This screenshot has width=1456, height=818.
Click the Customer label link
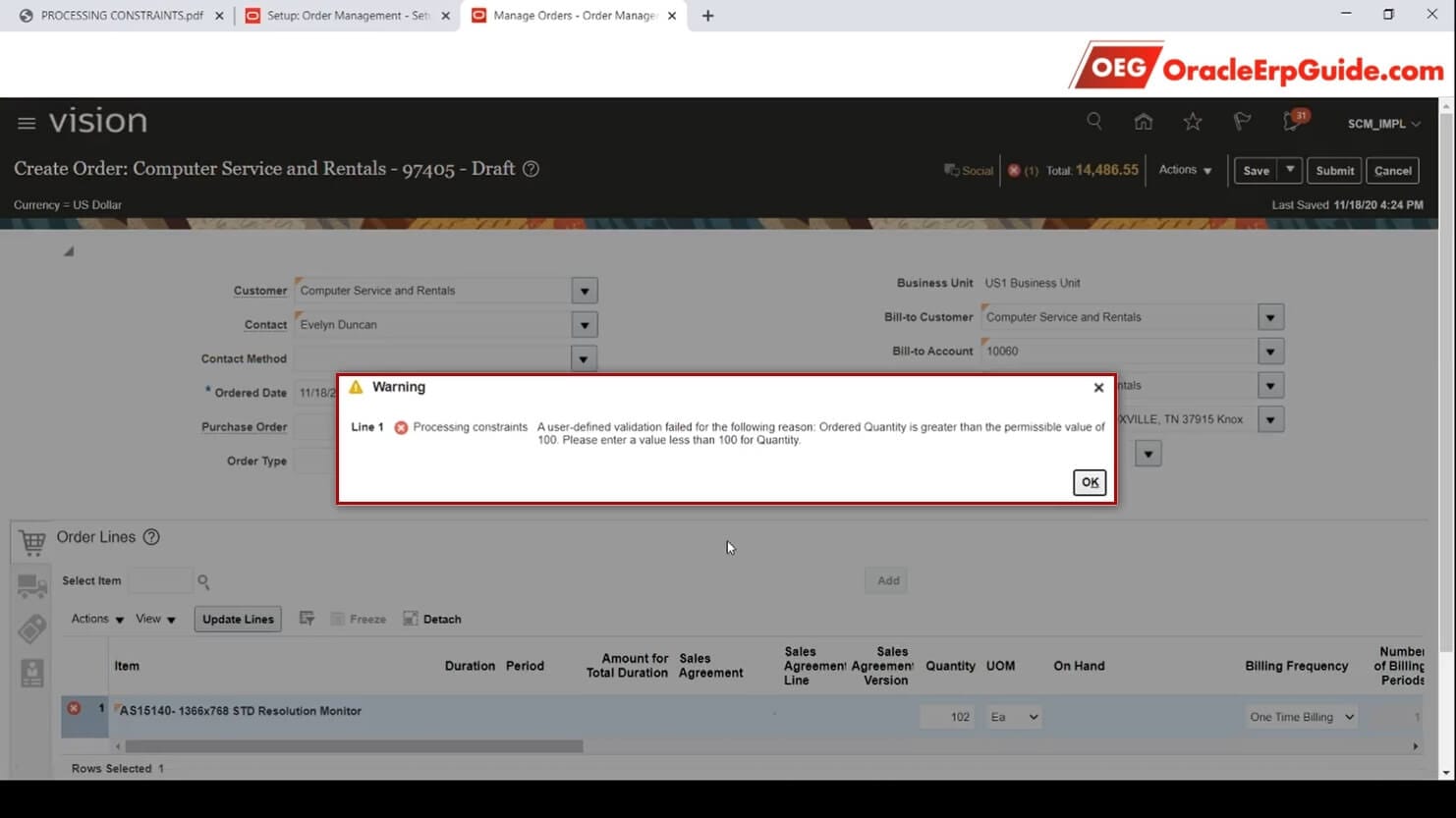[260, 291]
